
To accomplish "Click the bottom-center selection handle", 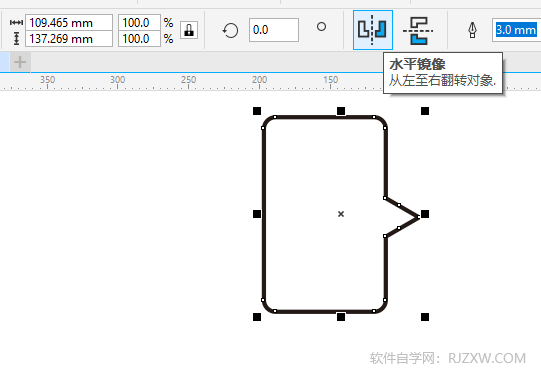I will [x=341, y=317].
